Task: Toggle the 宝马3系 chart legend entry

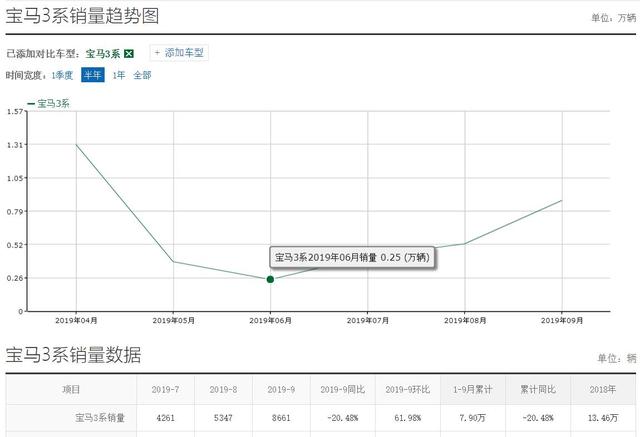Action: click(48, 104)
